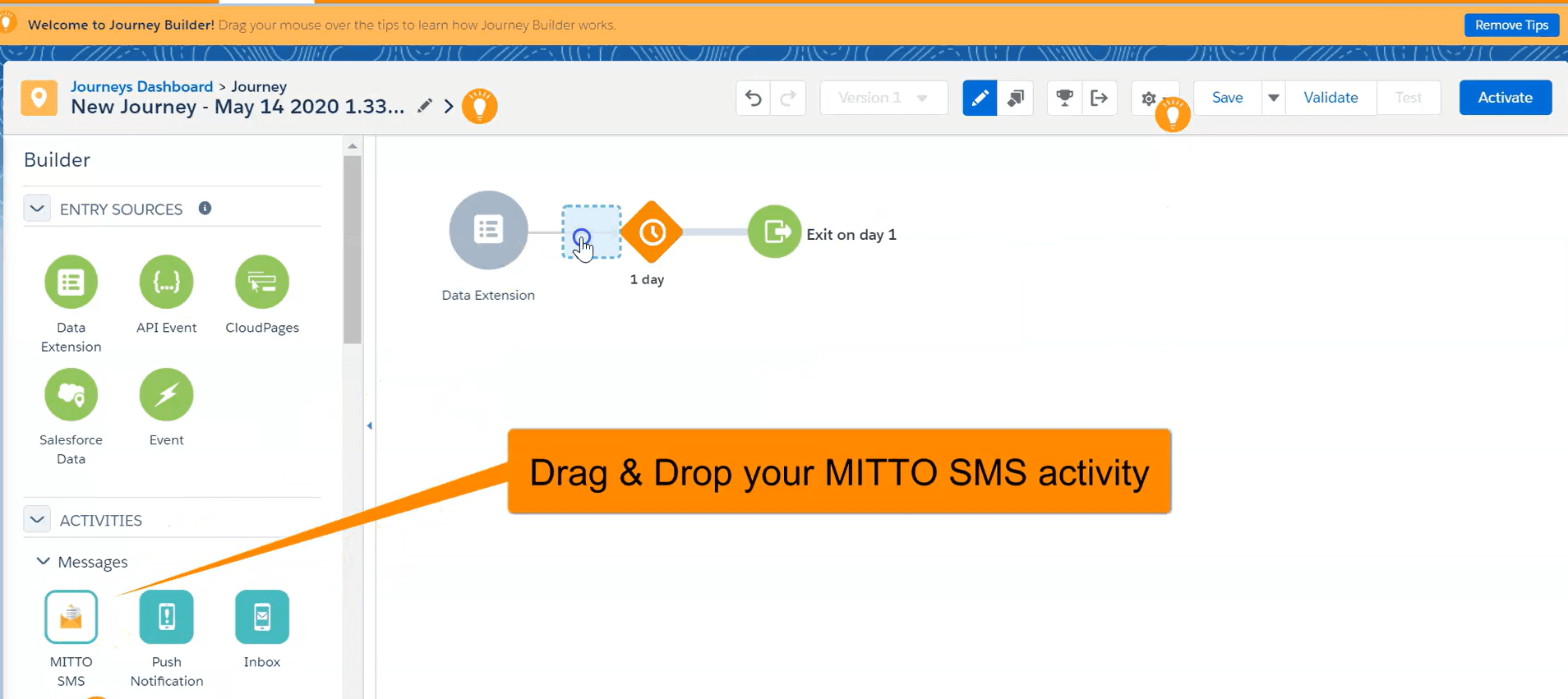Image resolution: width=1568 pixels, height=699 pixels.
Task: Select the Event entry source icon
Action: point(166,394)
